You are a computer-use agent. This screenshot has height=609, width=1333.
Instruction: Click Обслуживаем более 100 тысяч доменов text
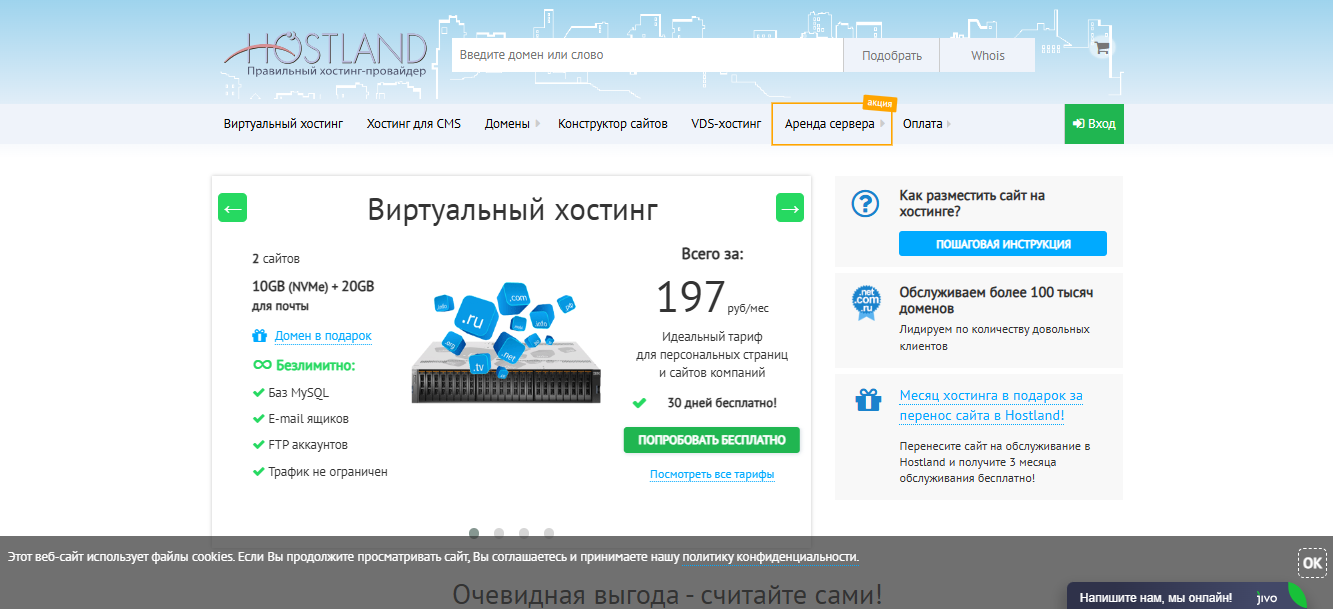996,301
